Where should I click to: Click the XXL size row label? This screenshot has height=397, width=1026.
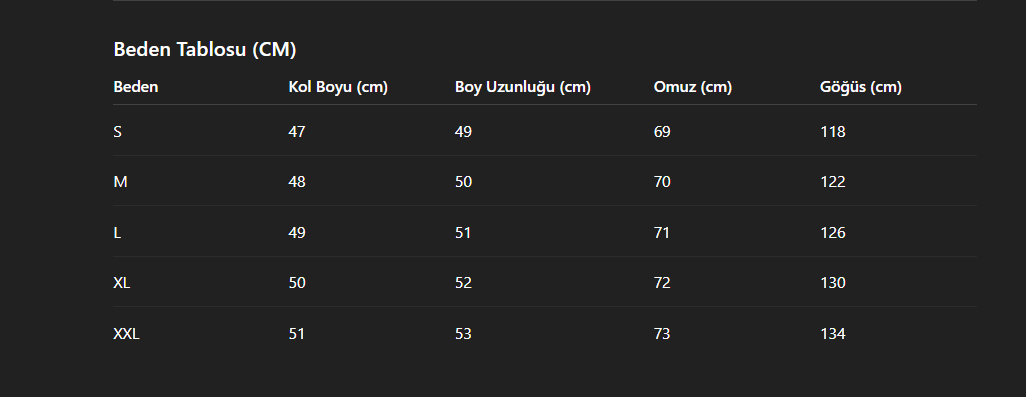point(126,334)
